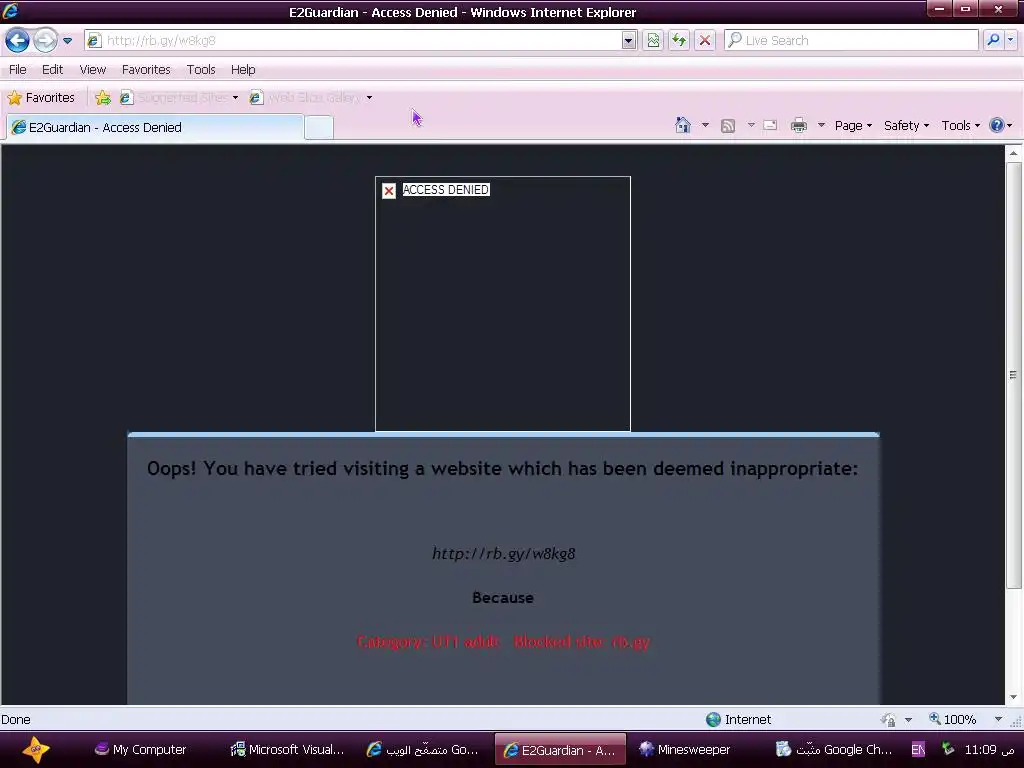Click the blue Help question icon
This screenshot has width=1024, height=768.
[x=997, y=125]
